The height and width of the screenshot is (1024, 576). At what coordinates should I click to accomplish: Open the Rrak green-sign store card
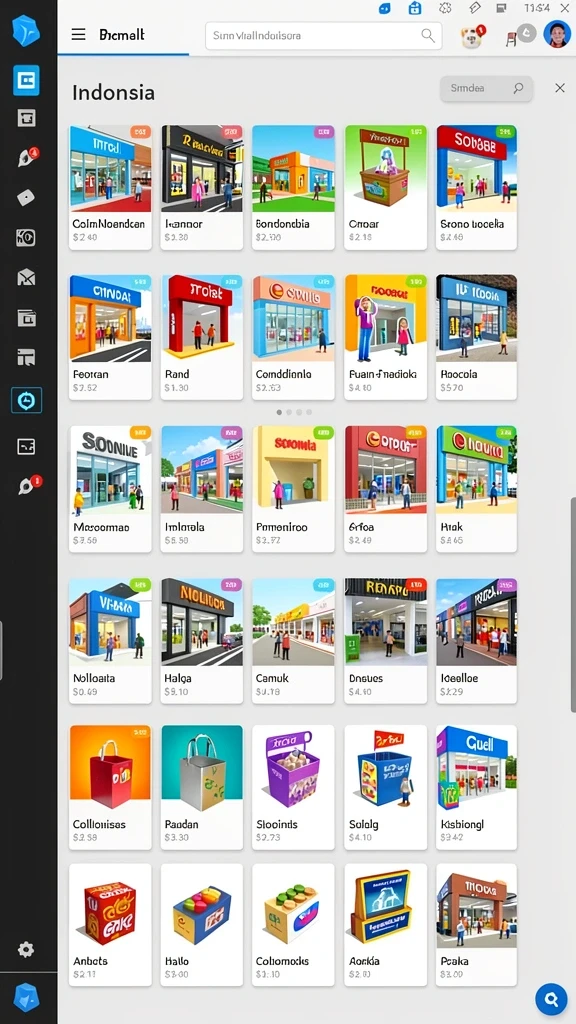point(477,489)
